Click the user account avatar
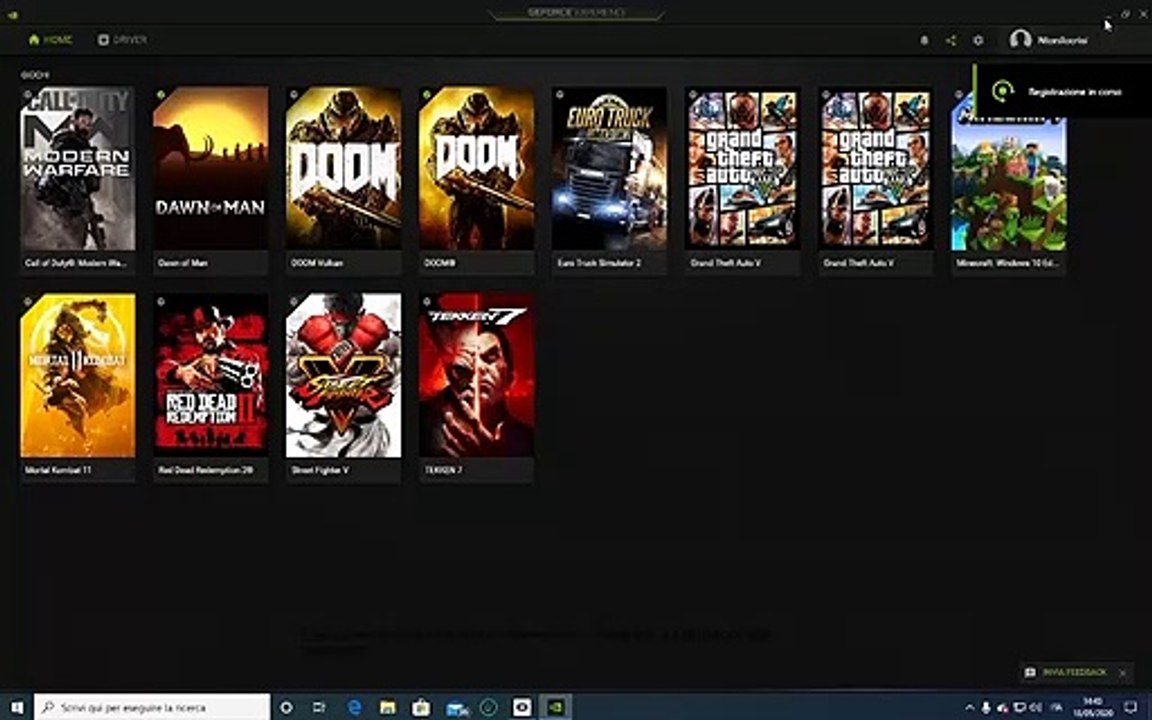The height and width of the screenshot is (720, 1152). point(1020,40)
